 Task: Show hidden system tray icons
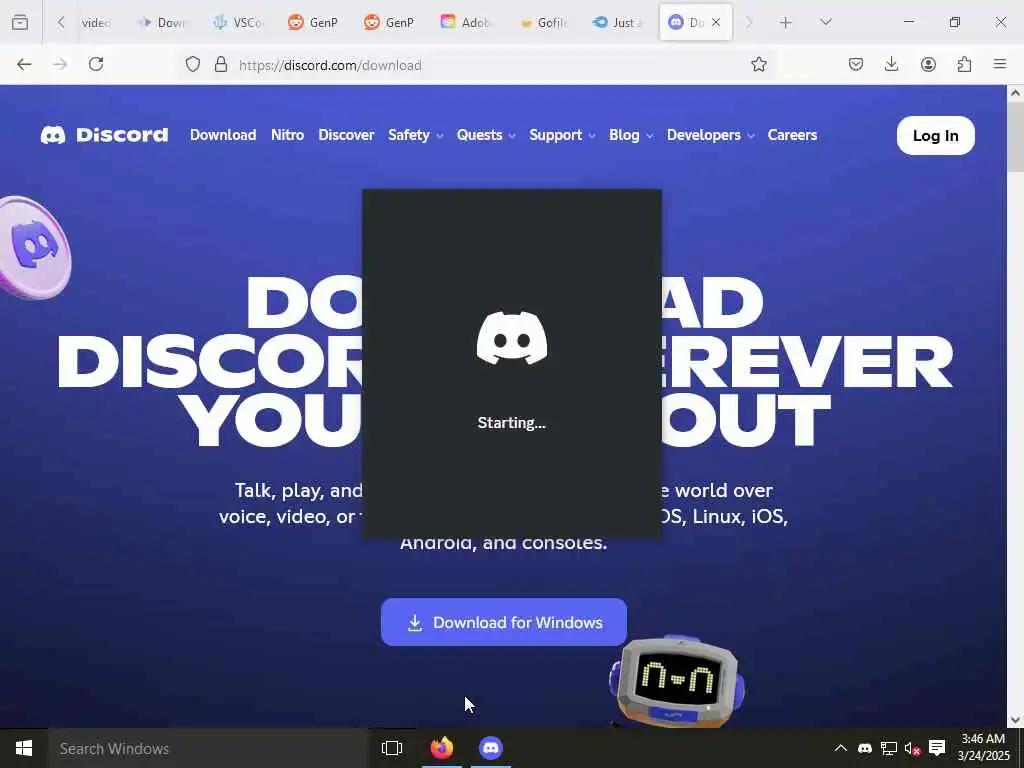840,748
